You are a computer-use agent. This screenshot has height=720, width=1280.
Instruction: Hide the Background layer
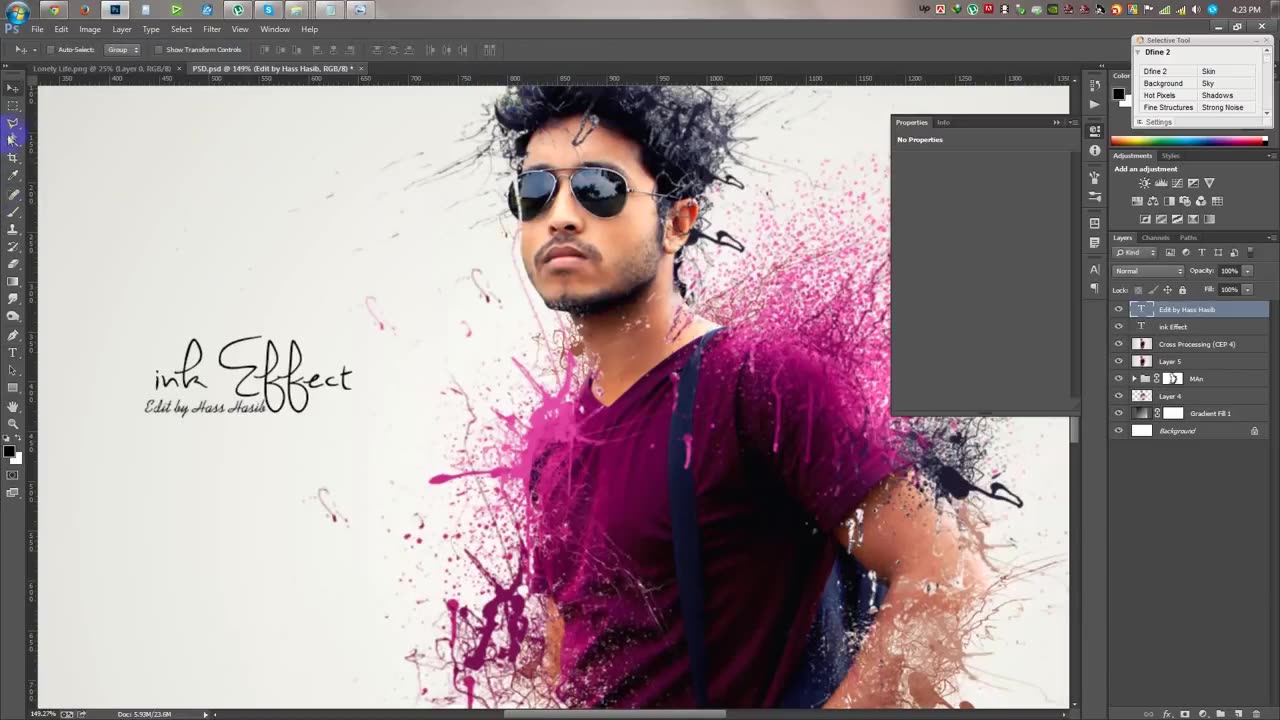(1118, 431)
